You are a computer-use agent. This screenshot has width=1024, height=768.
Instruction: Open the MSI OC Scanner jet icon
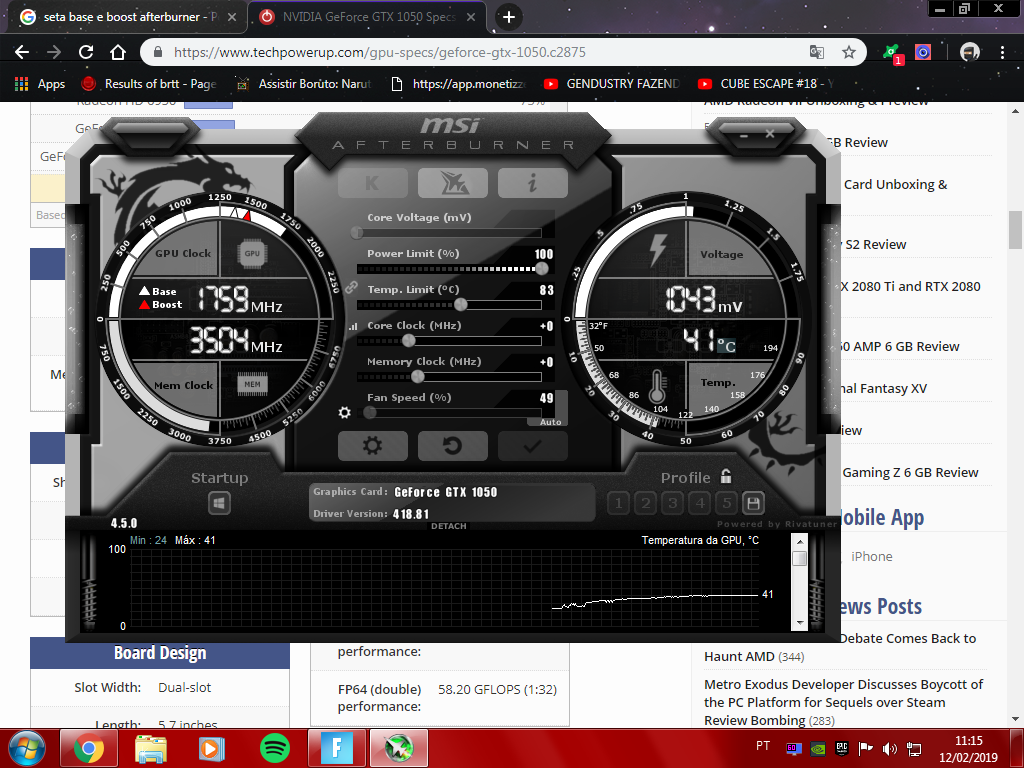pyautogui.click(x=453, y=184)
